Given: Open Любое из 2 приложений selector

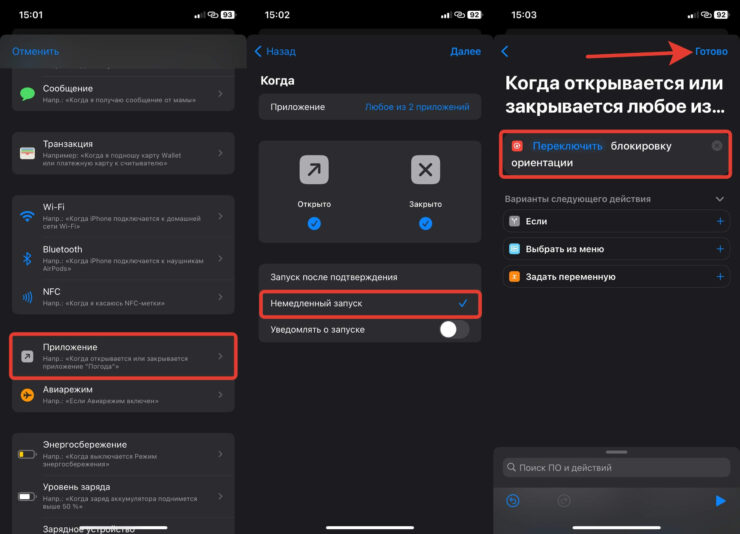Looking at the screenshot, I should point(417,107).
